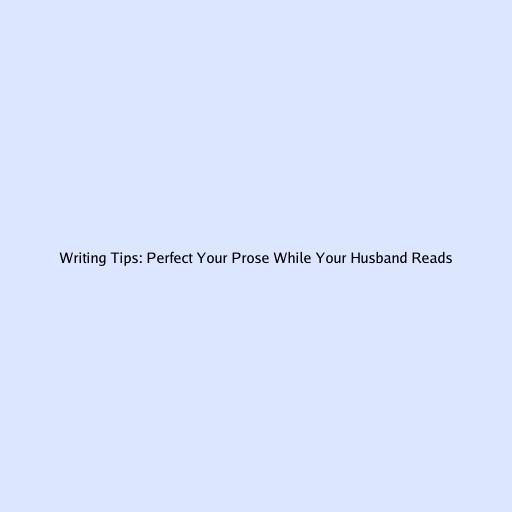Click the word "Reads" ending the title
The image size is (512, 512).
[432, 258]
